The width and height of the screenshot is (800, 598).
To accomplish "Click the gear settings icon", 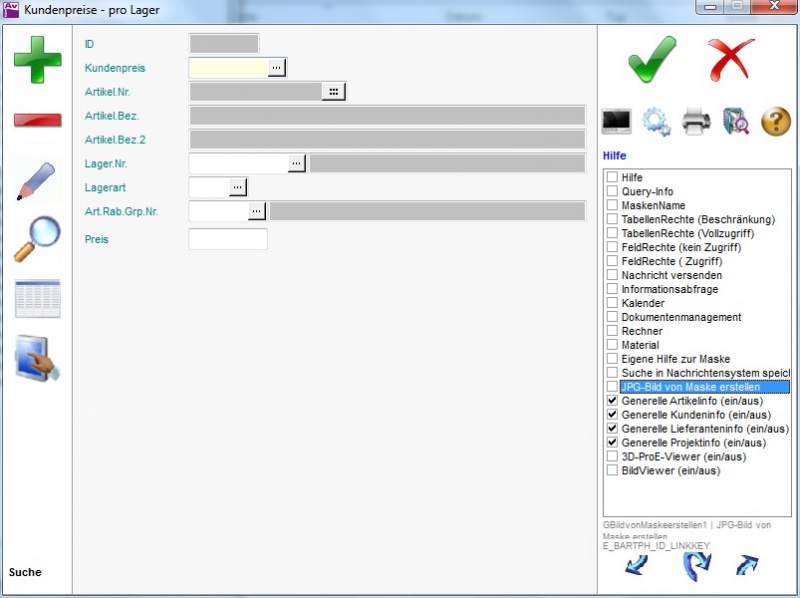I will click(656, 122).
